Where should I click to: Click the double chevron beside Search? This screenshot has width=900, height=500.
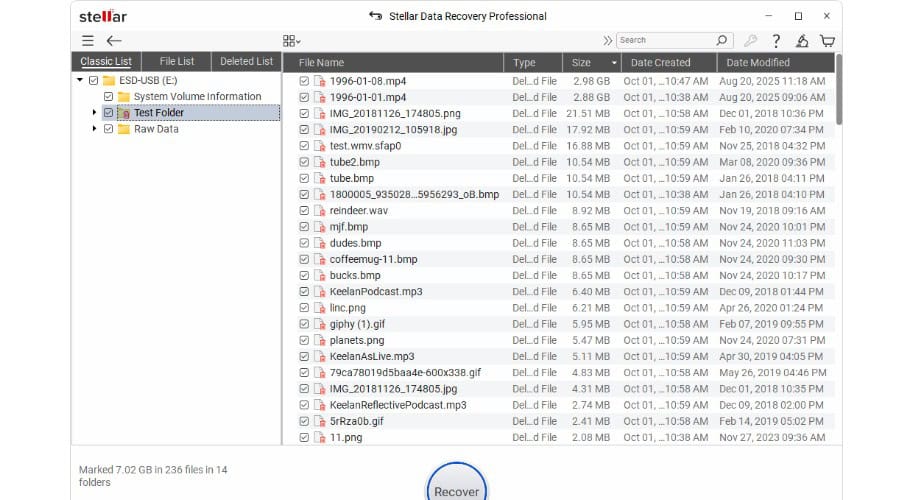607,40
